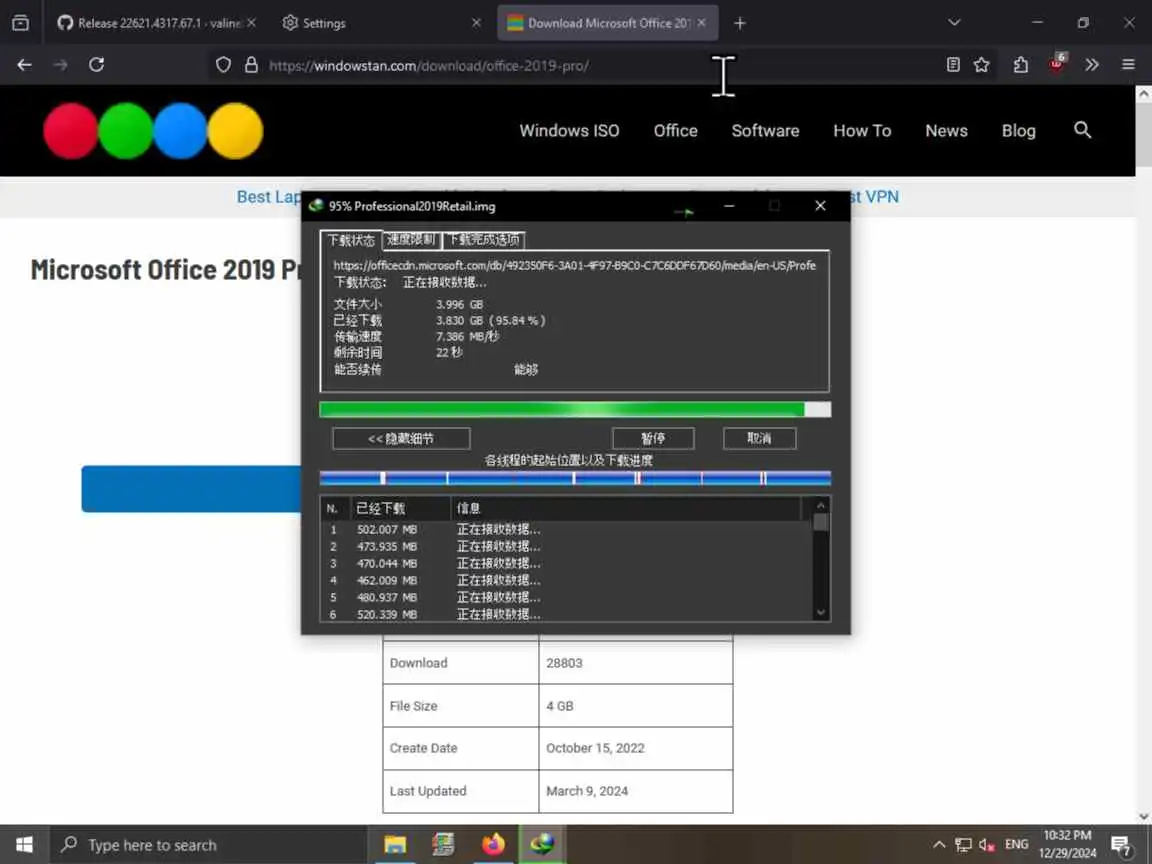Go to the Blog section
Screen dimensions: 1152x864
click(x=1018, y=131)
